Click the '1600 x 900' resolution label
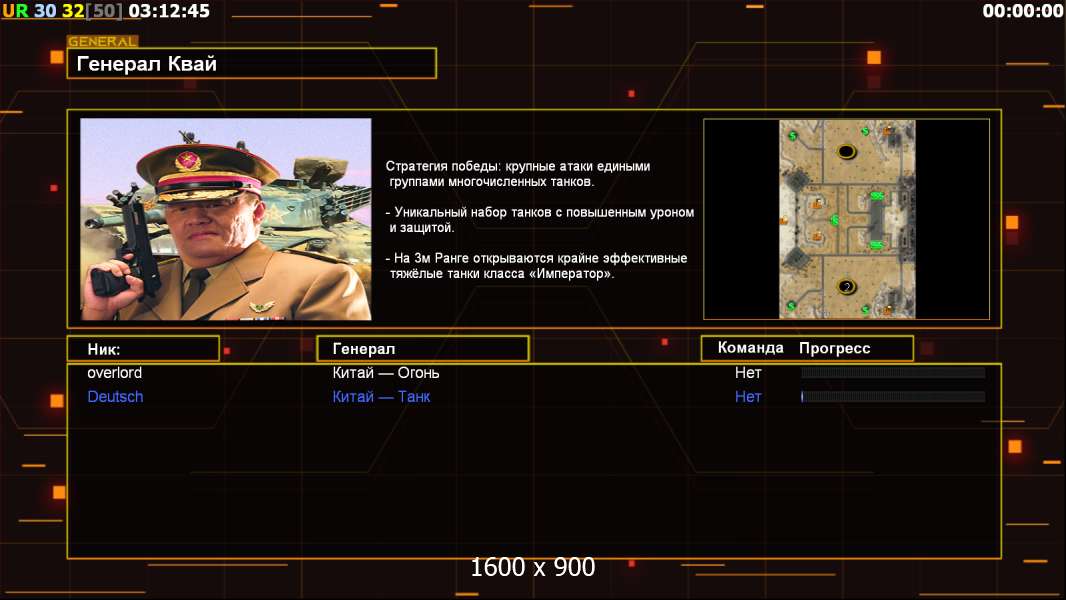This screenshot has width=1066, height=600. [532, 567]
